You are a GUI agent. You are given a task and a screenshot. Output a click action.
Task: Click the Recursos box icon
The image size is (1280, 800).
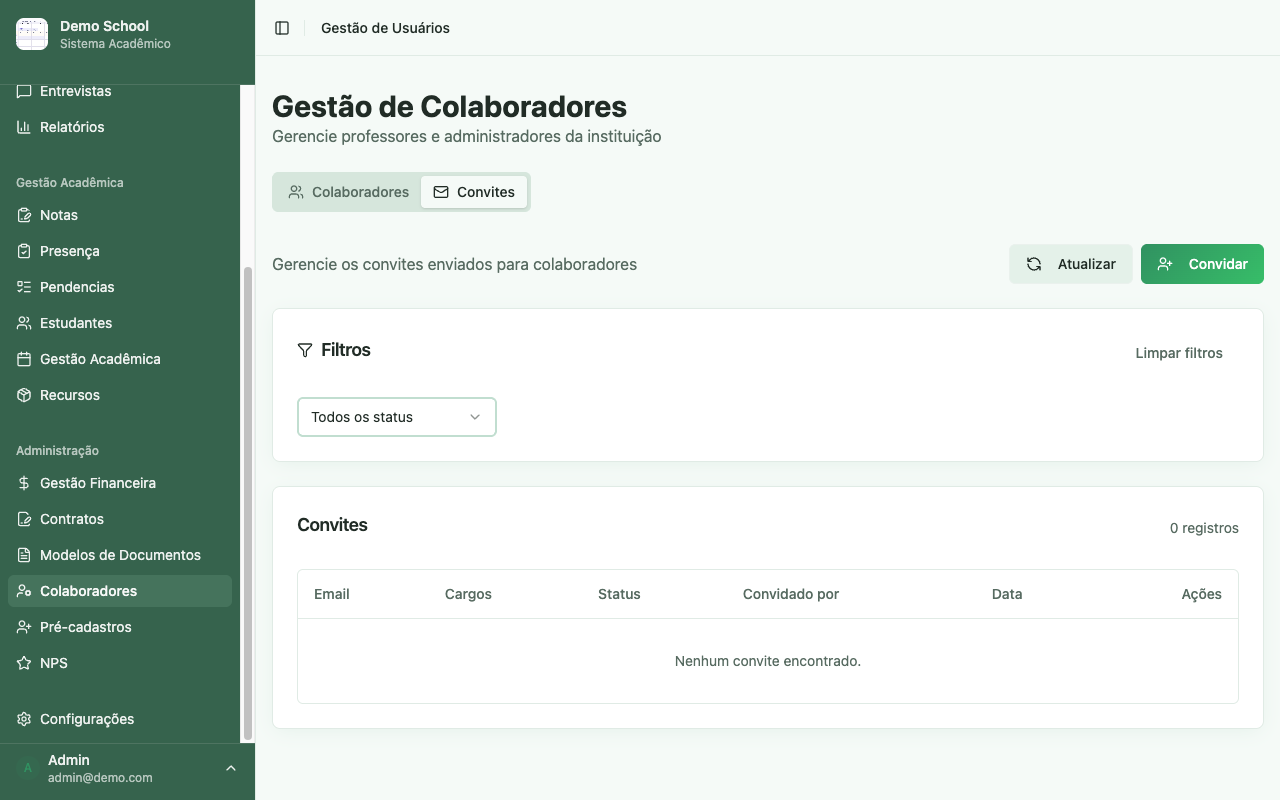tap(24, 395)
